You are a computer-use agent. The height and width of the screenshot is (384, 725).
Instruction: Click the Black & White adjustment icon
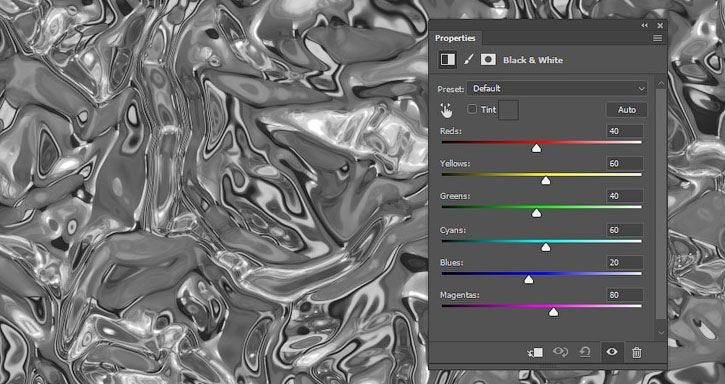447,60
